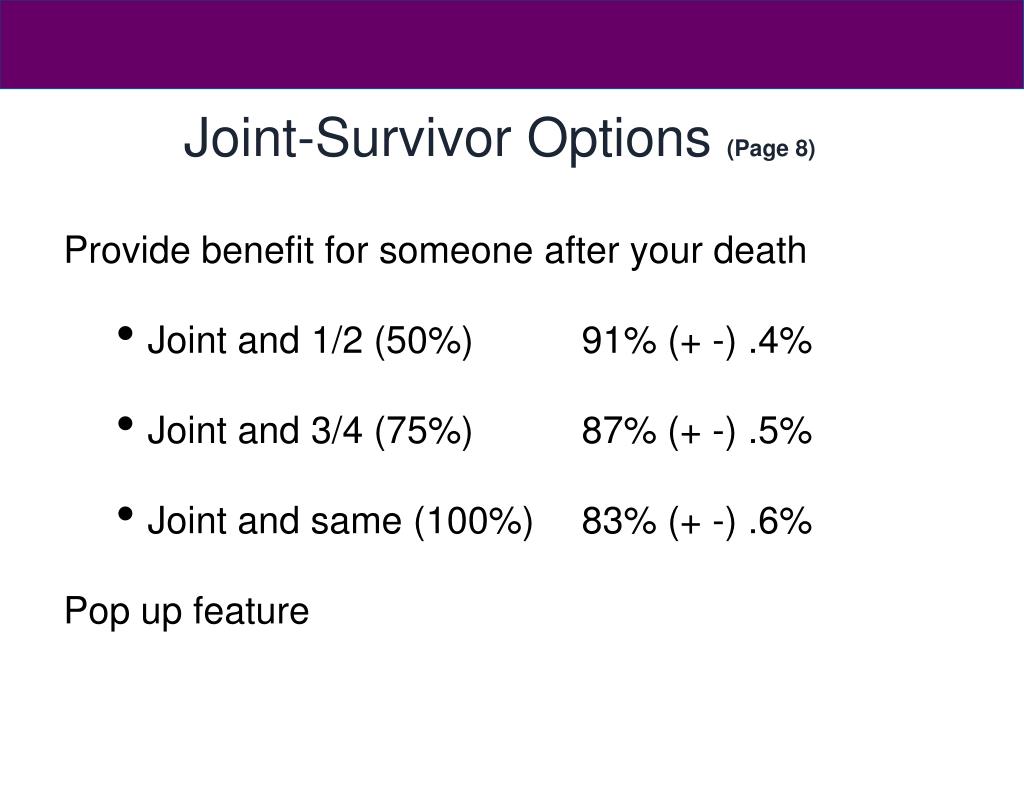Click the bullet before Joint and 3/4
The height and width of the screenshot is (789, 1024).
coord(125,424)
